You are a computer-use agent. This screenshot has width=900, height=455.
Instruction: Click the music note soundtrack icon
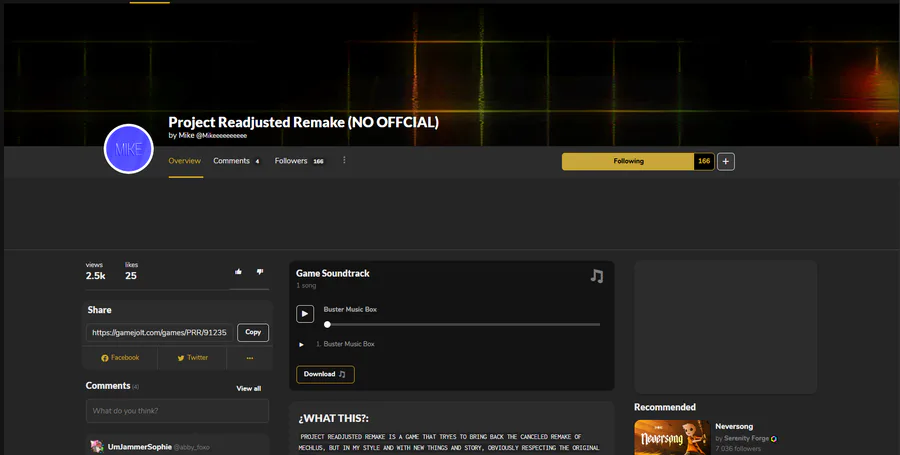coord(597,276)
